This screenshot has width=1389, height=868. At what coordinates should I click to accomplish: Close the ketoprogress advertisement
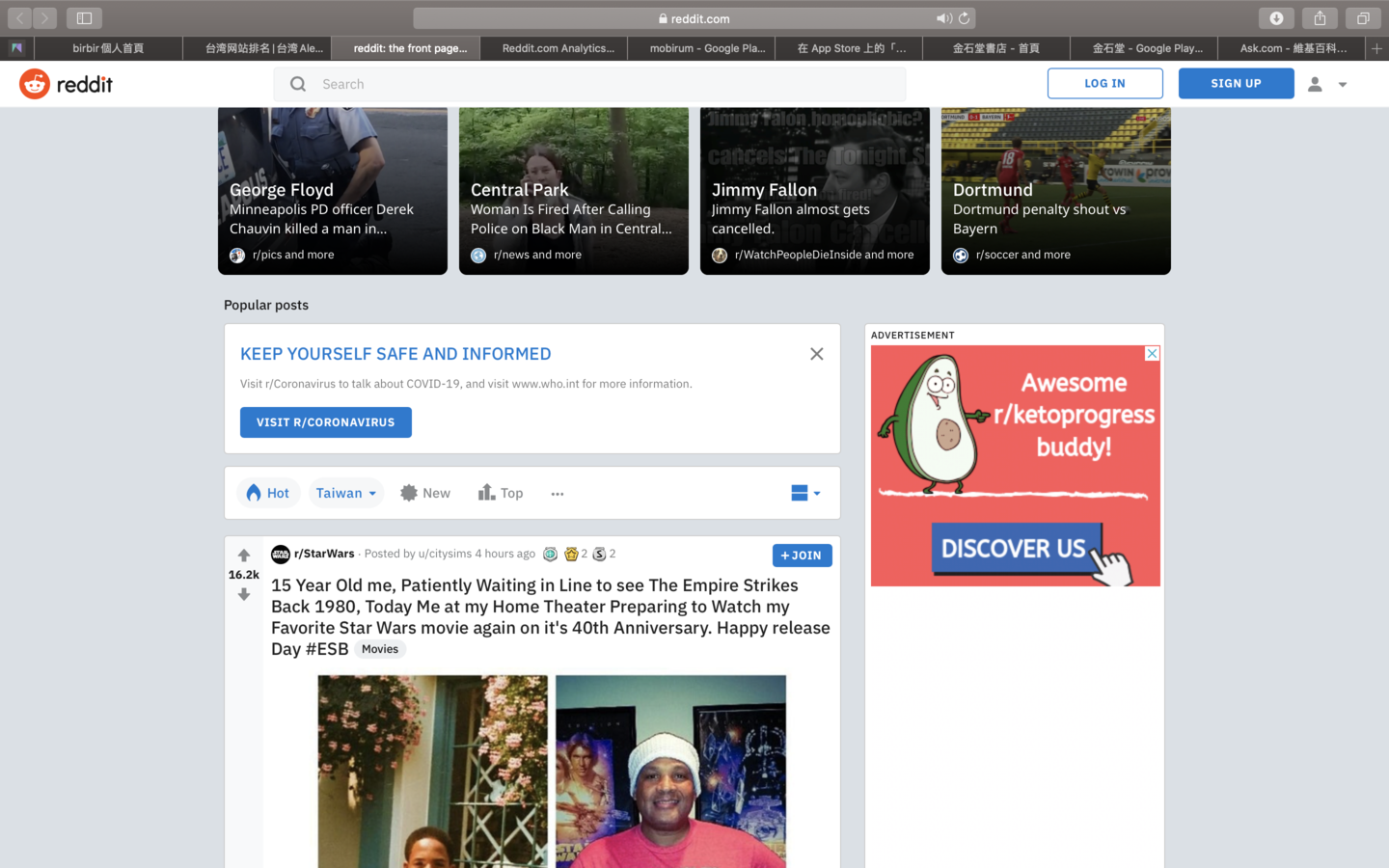pos(1152,354)
